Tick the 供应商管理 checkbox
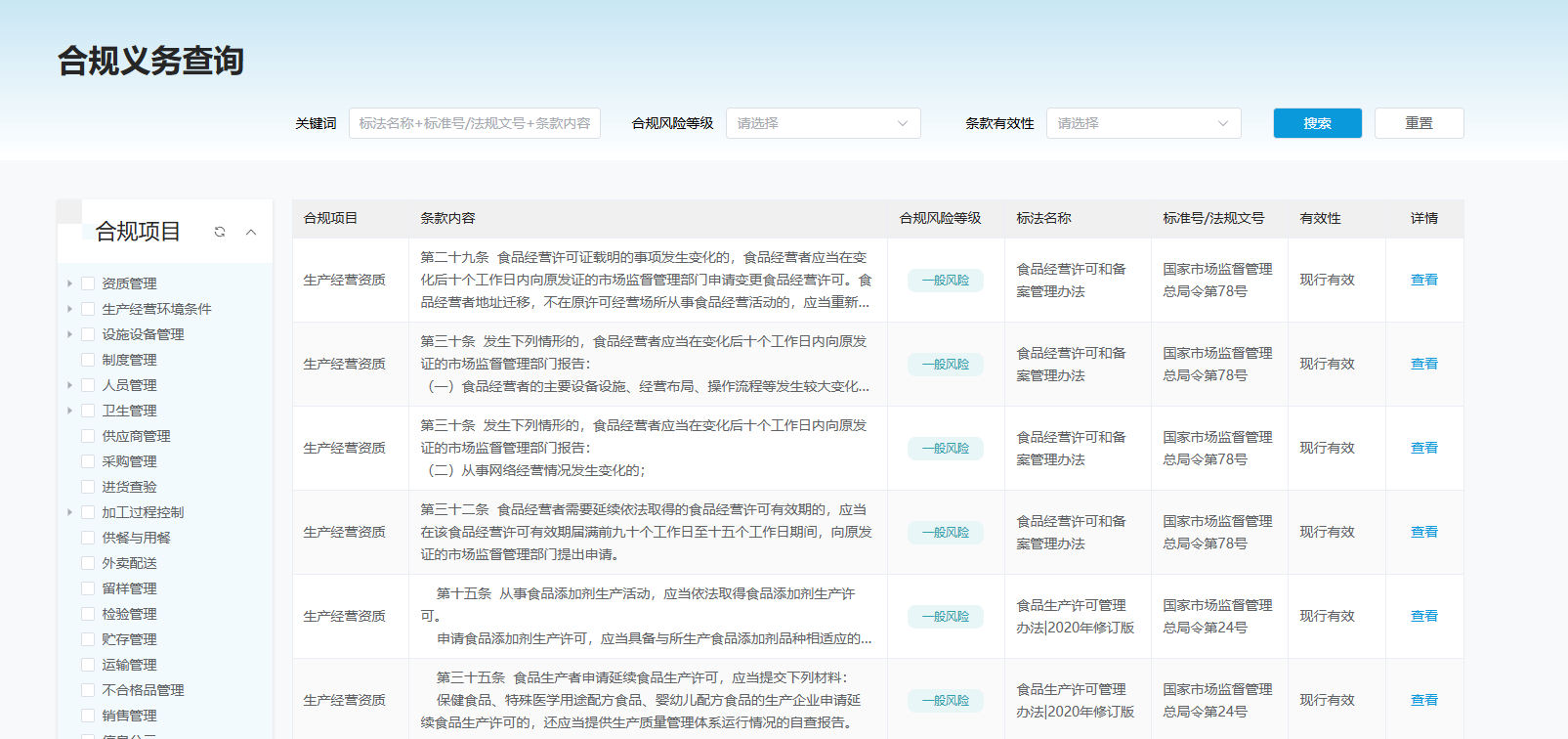This screenshot has height=739, width=1568. (x=88, y=436)
